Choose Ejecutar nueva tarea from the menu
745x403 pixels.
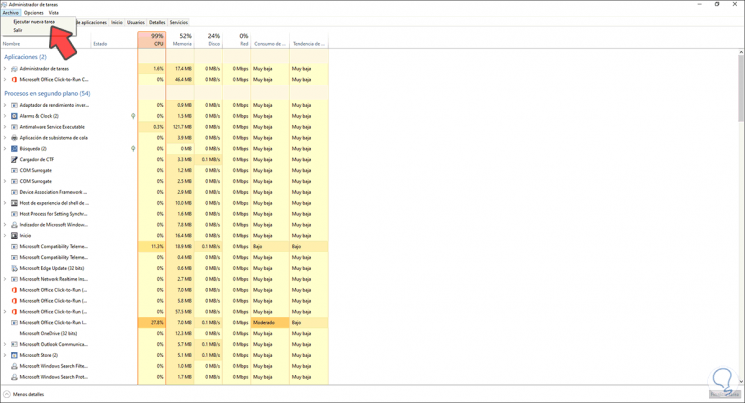click(x=34, y=22)
